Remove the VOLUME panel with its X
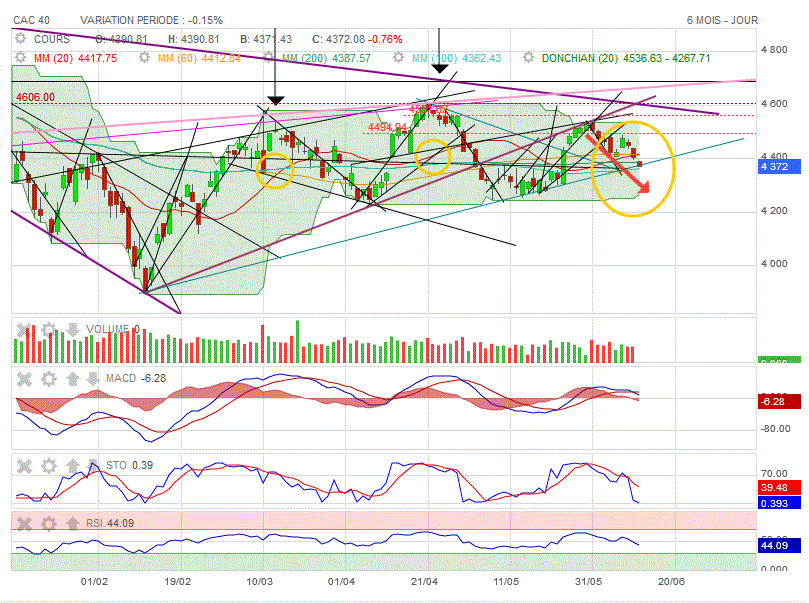Viewport: 809px width, 603px height. 24,330
